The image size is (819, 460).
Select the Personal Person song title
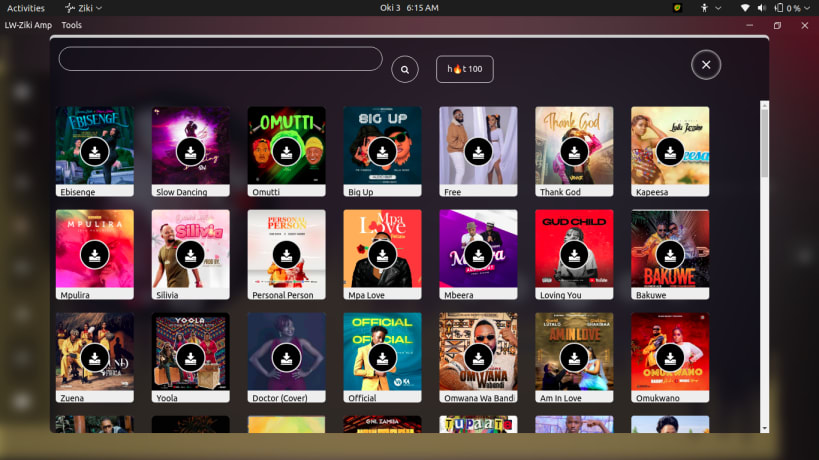click(x=283, y=295)
